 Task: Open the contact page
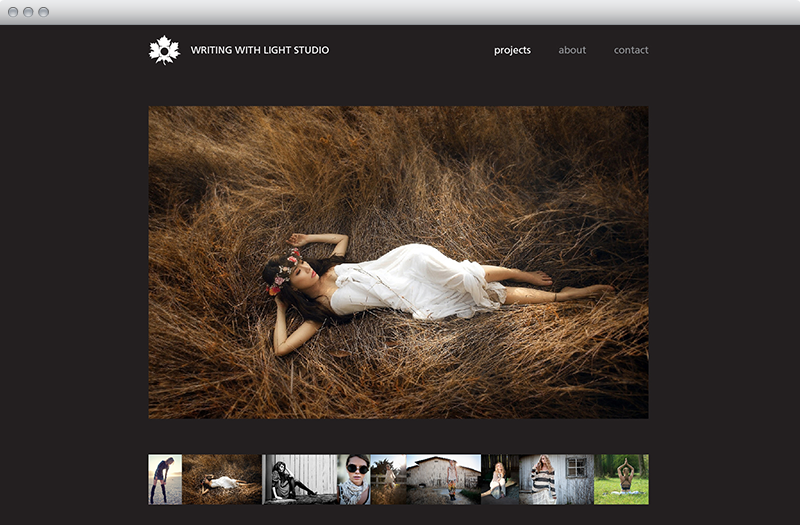(x=631, y=50)
